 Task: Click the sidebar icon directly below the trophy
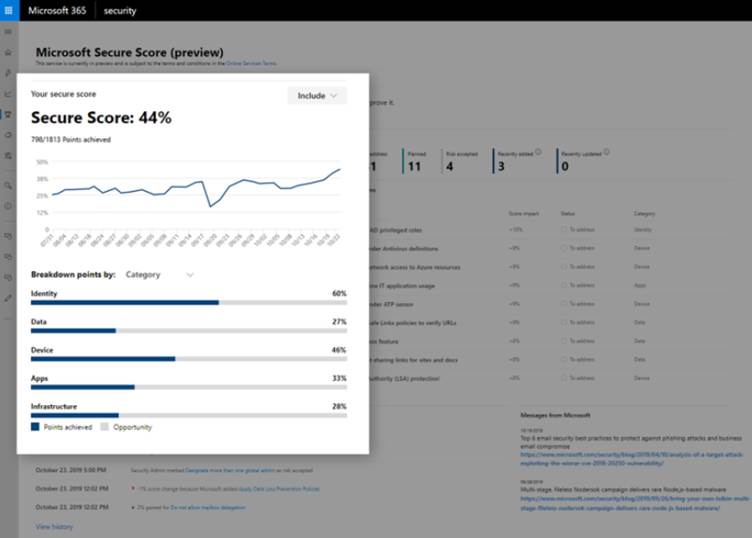pyautogui.click(x=8, y=135)
